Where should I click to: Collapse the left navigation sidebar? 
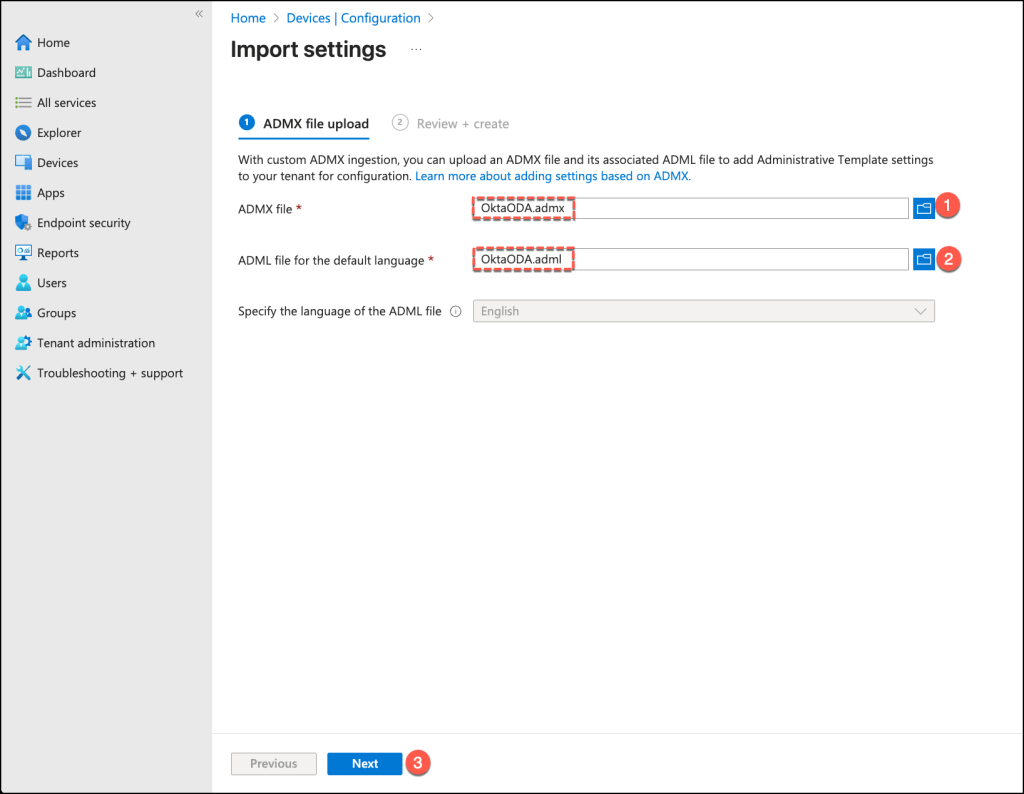pos(199,14)
